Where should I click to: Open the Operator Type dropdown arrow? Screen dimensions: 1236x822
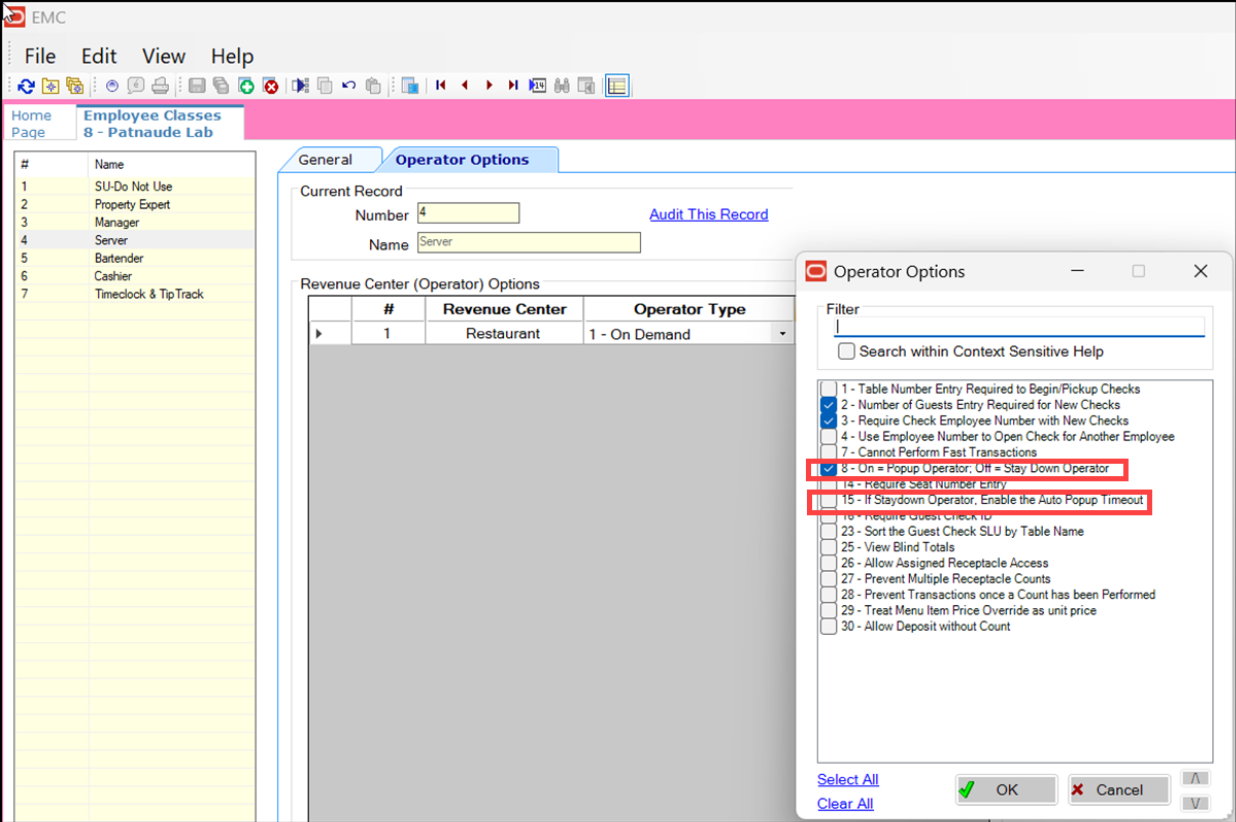point(782,334)
